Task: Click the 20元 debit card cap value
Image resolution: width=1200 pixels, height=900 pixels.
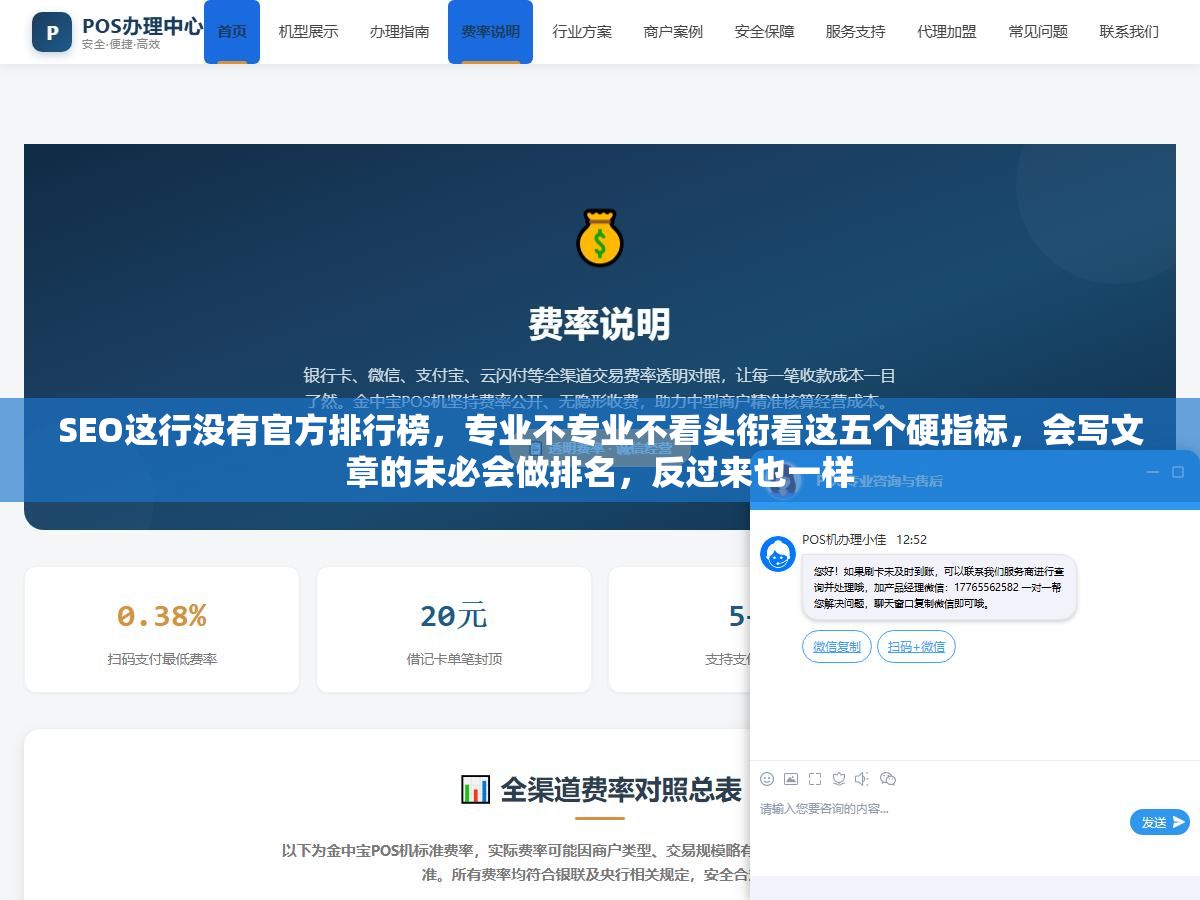Action: [454, 616]
